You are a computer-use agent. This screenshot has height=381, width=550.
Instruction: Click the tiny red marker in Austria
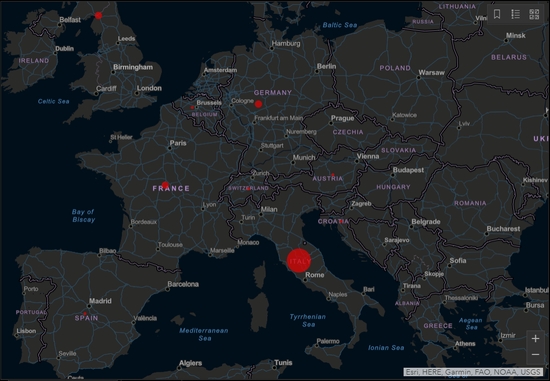click(x=333, y=174)
